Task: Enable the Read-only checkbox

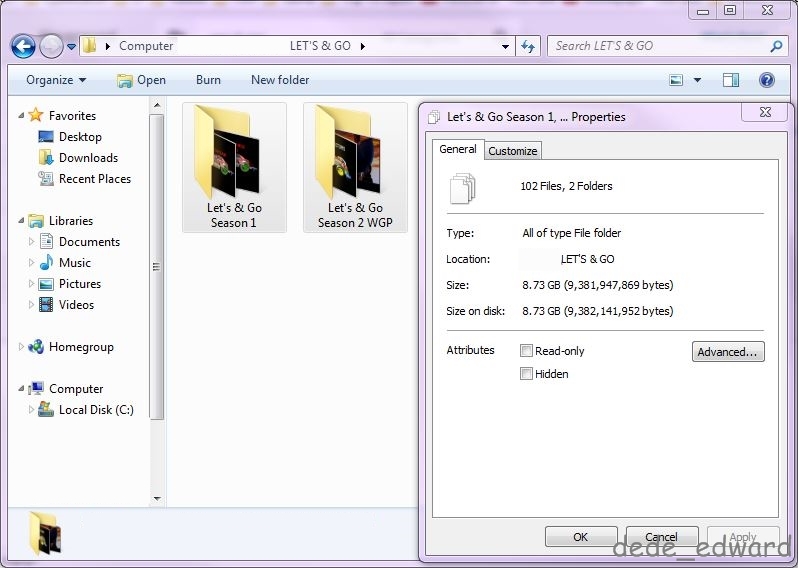Action: 527,351
